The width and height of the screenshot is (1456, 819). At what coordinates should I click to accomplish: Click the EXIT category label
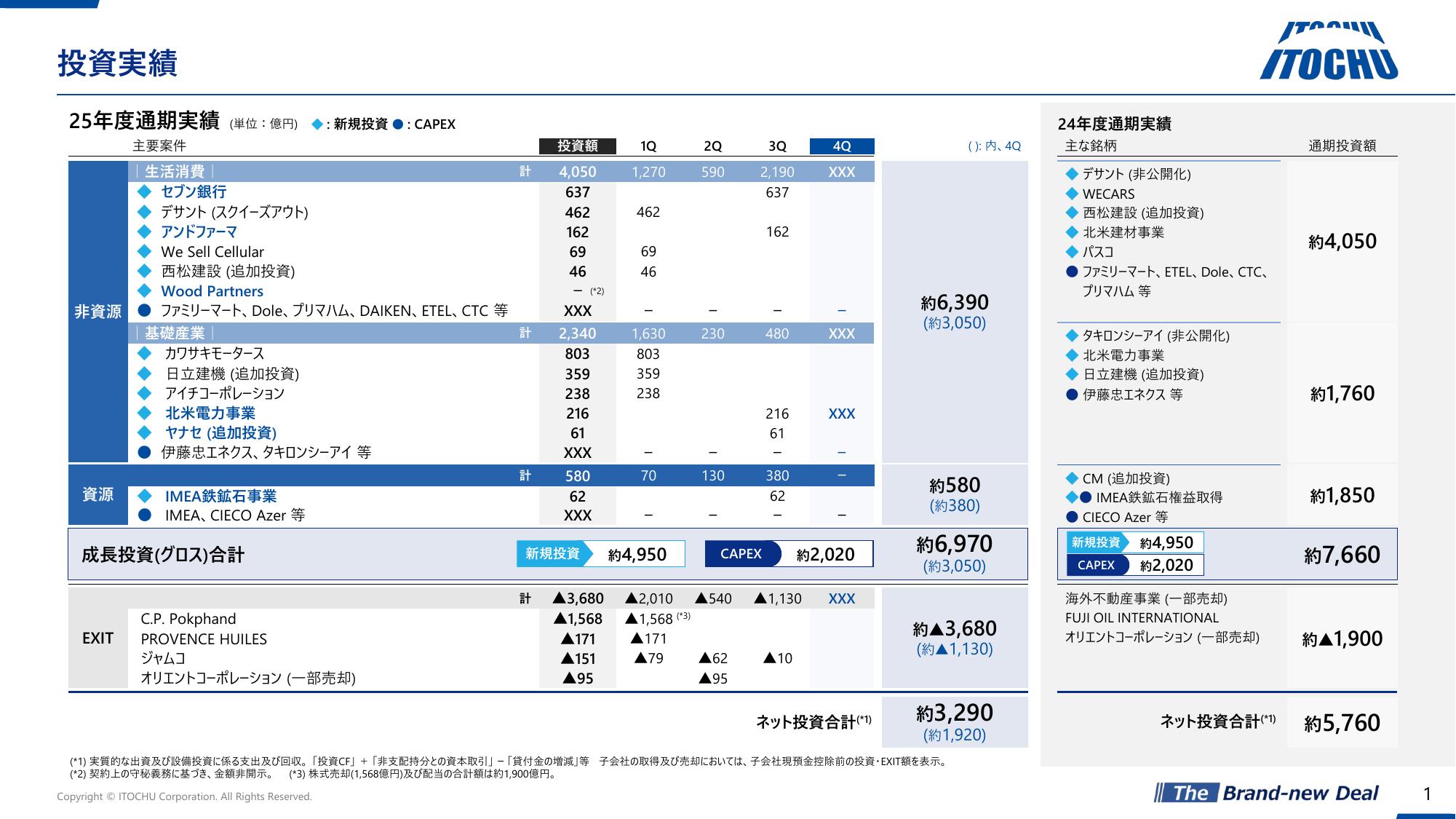(98, 638)
